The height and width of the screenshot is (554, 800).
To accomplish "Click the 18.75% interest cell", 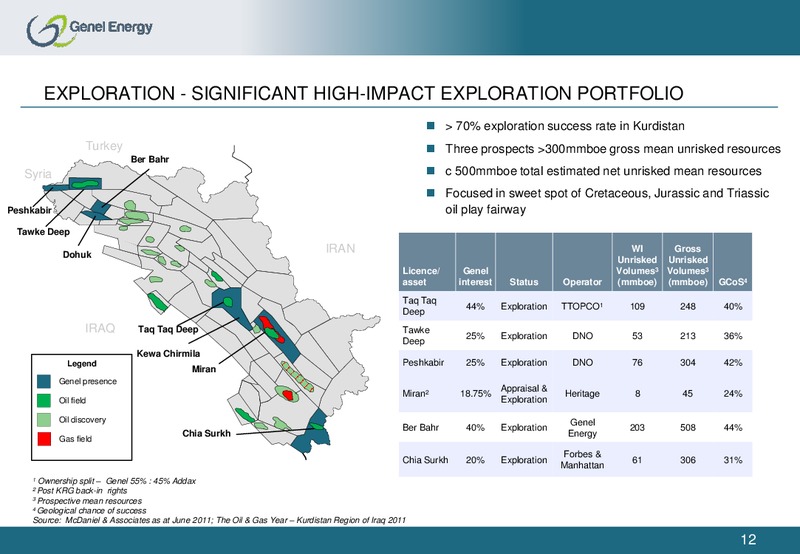I will pos(476,394).
